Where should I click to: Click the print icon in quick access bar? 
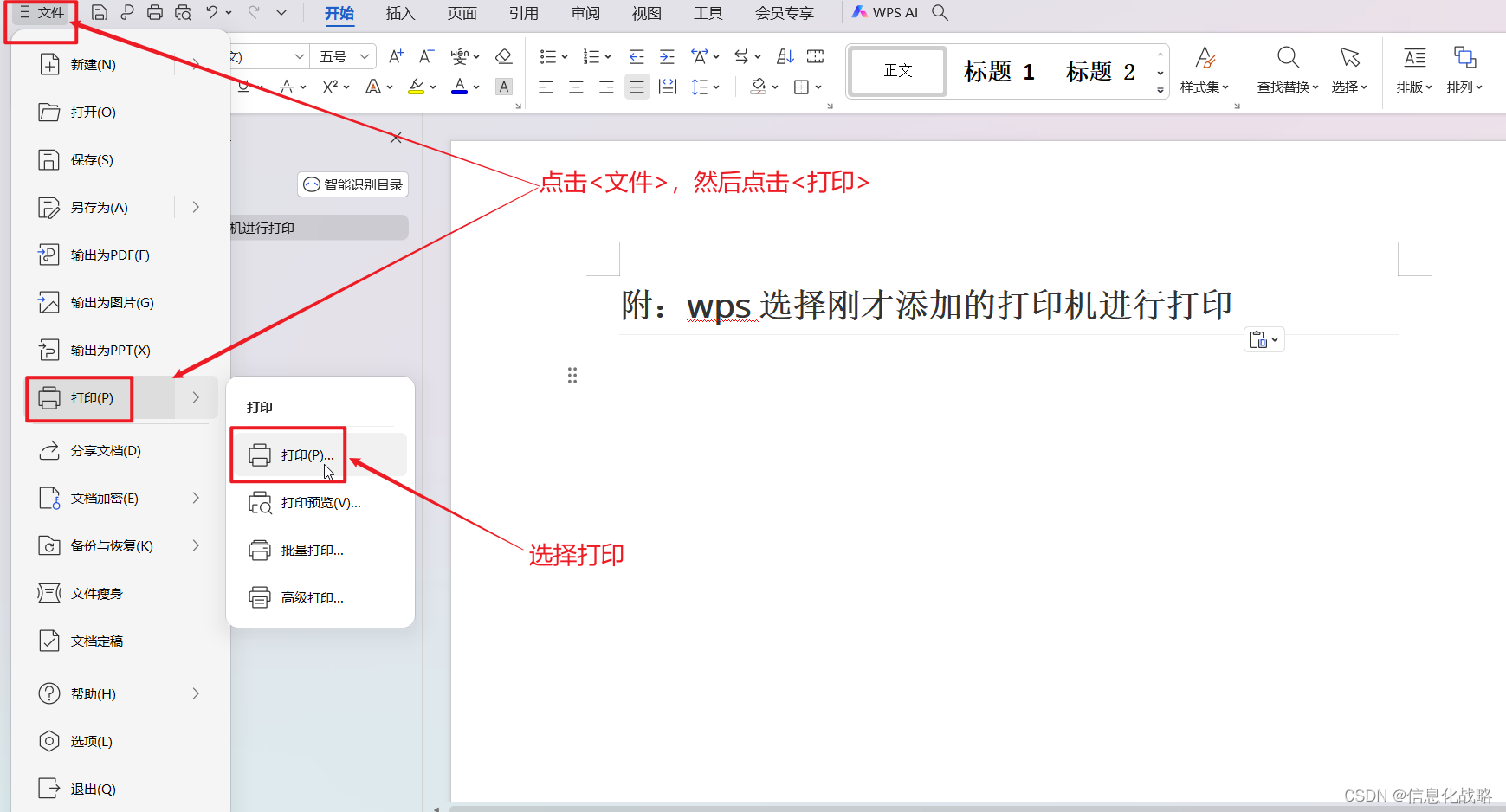[155, 13]
